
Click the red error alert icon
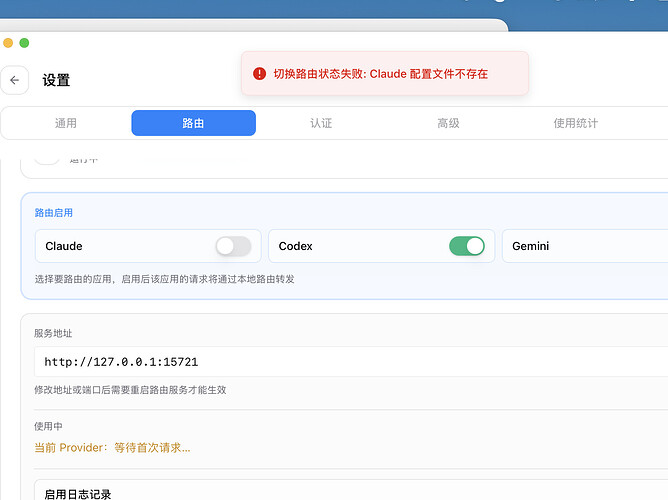click(x=259, y=74)
